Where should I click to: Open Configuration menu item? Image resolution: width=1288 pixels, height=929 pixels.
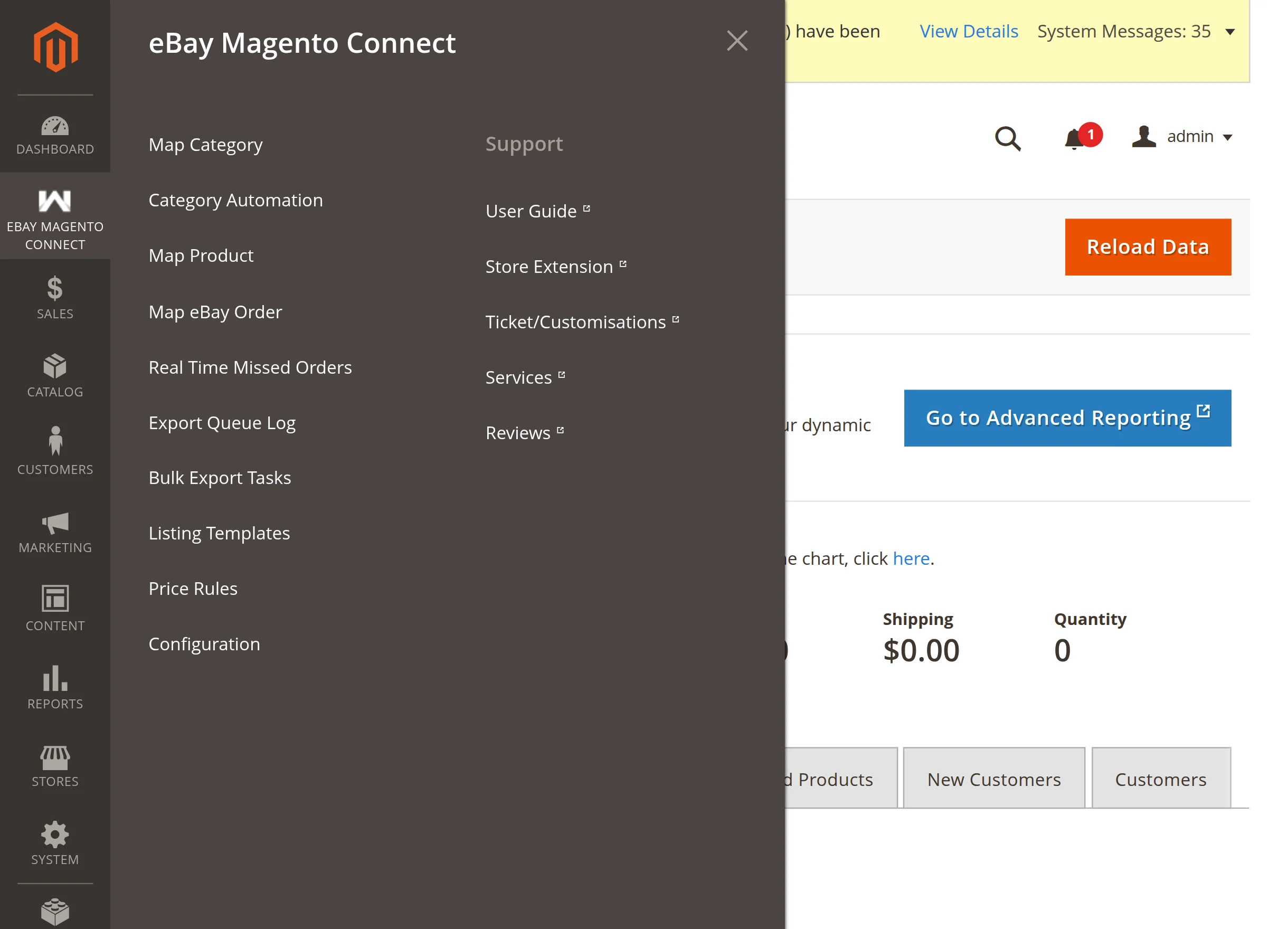coord(204,644)
